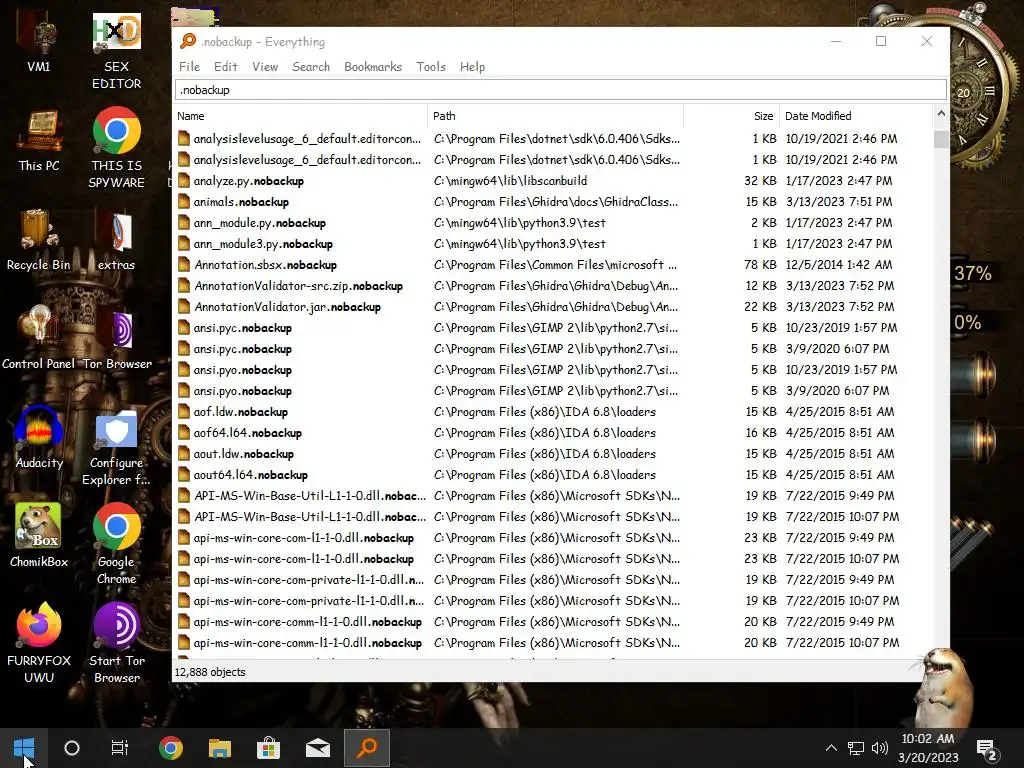Launch Tor Browser desktop icon
This screenshot has width=1024, height=768.
(x=117, y=340)
